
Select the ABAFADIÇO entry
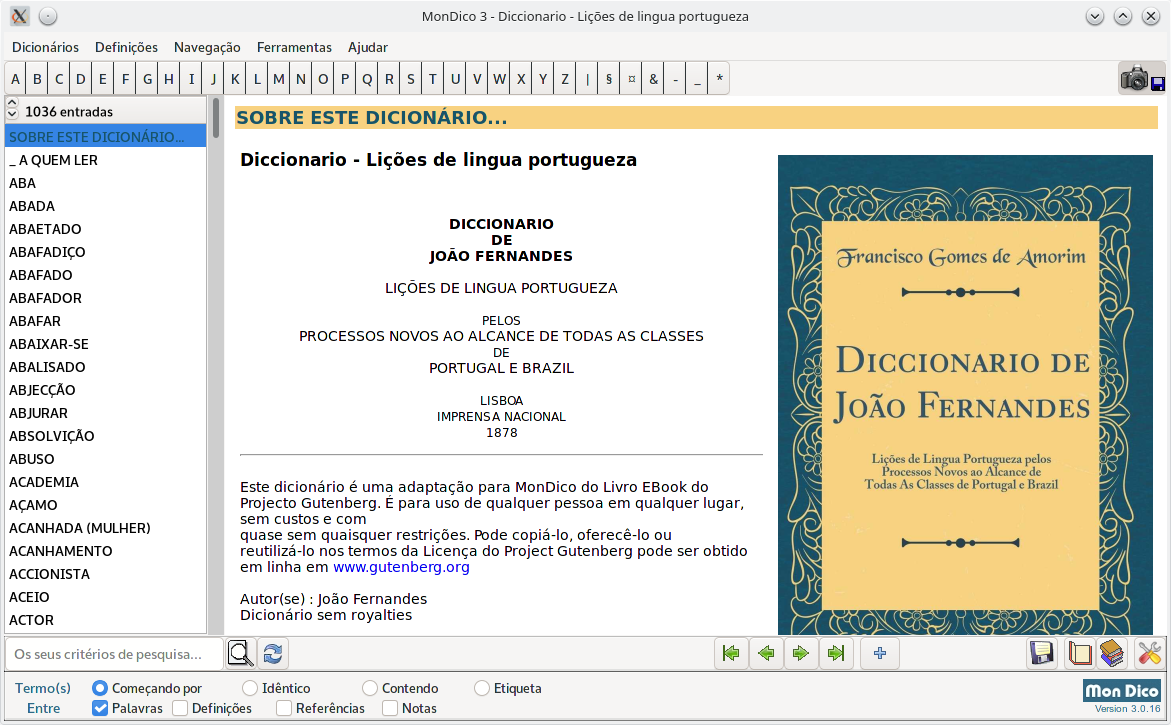click(x=105, y=252)
